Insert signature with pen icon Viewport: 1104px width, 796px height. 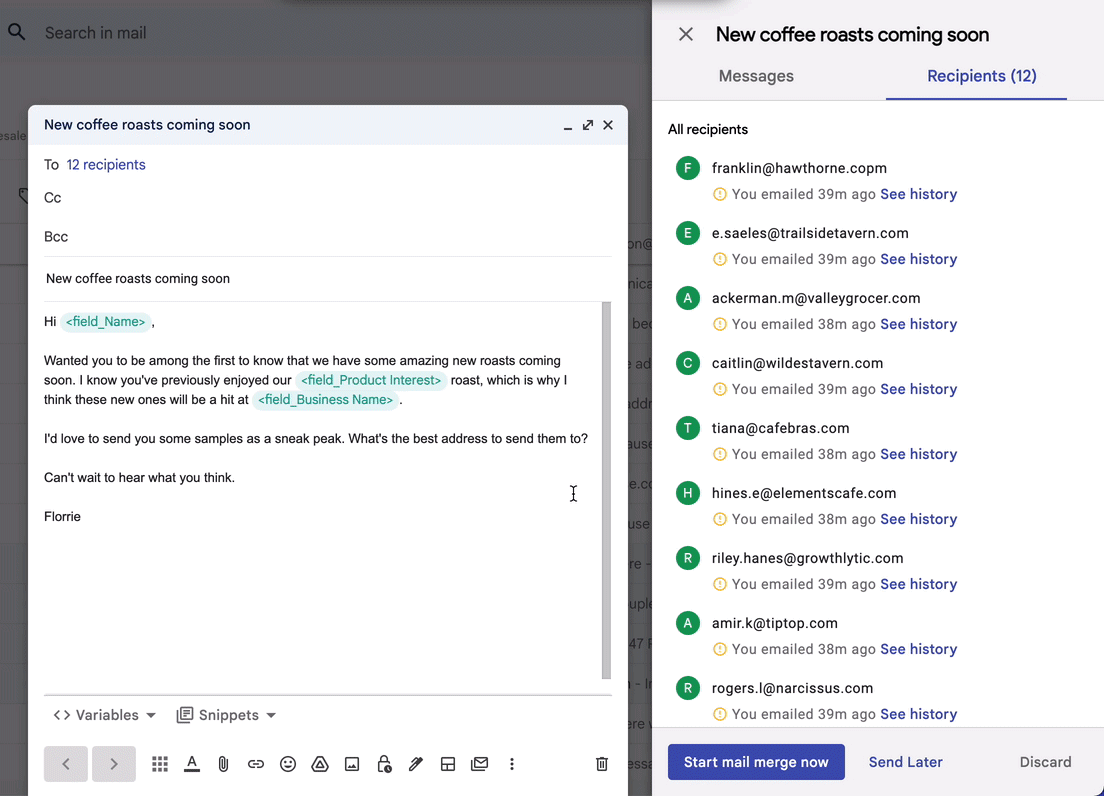pyautogui.click(x=415, y=764)
